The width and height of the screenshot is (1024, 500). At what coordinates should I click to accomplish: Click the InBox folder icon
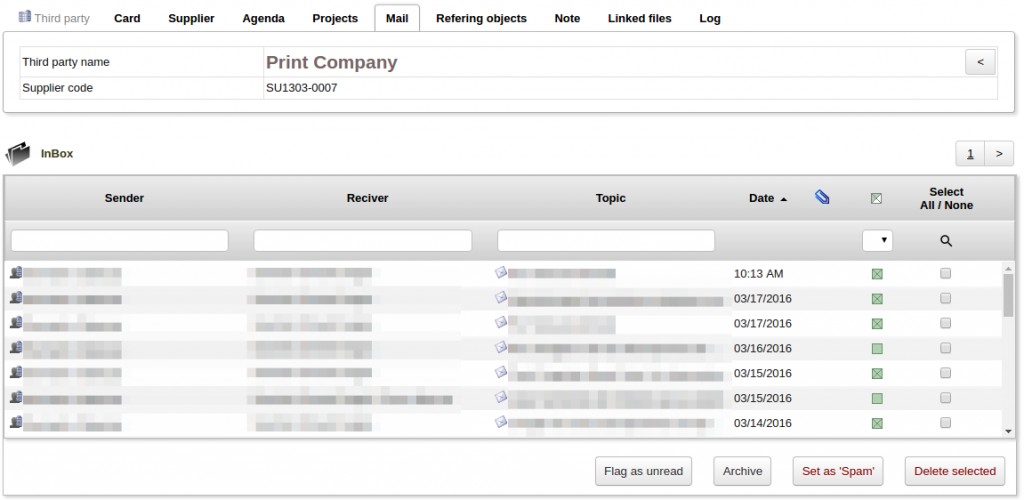19,154
